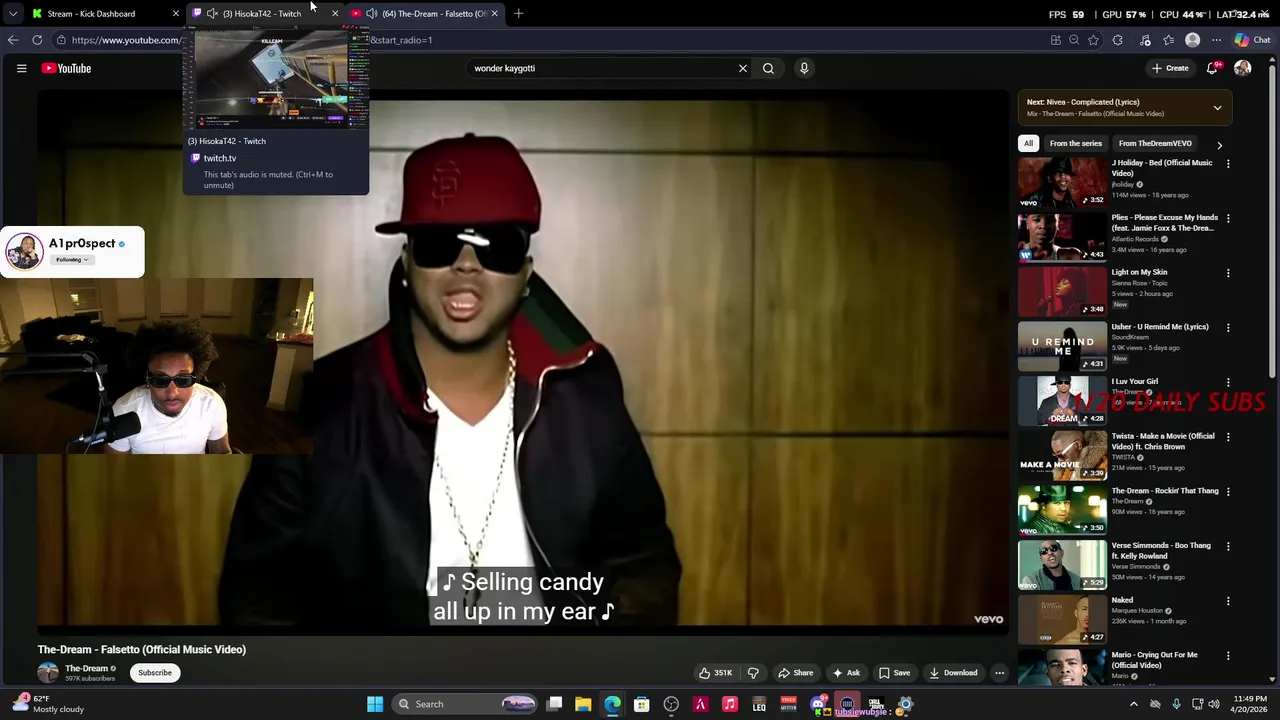The image size is (1280, 720).
Task: Reload the page in browser
Action: coord(37,40)
